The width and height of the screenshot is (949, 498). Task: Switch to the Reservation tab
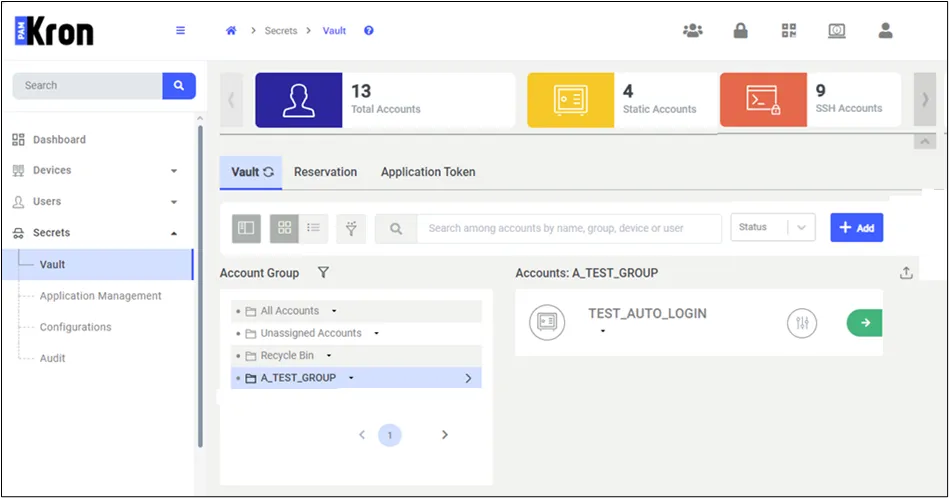tap(326, 172)
